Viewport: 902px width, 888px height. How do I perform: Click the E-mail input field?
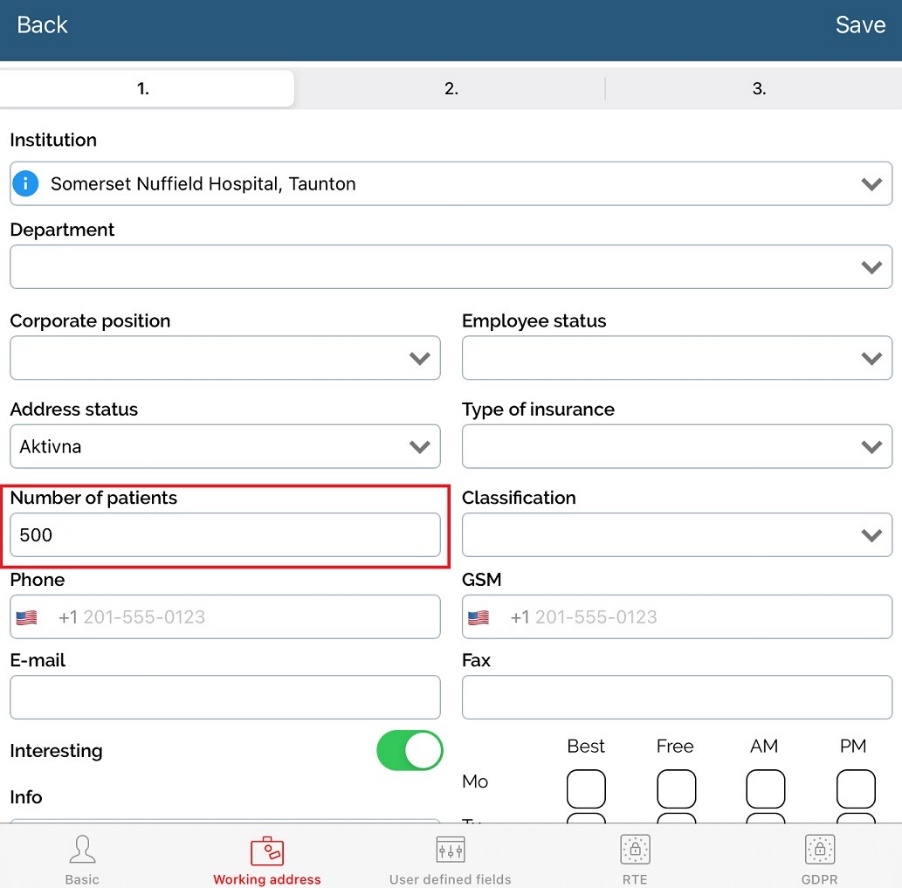pos(225,697)
